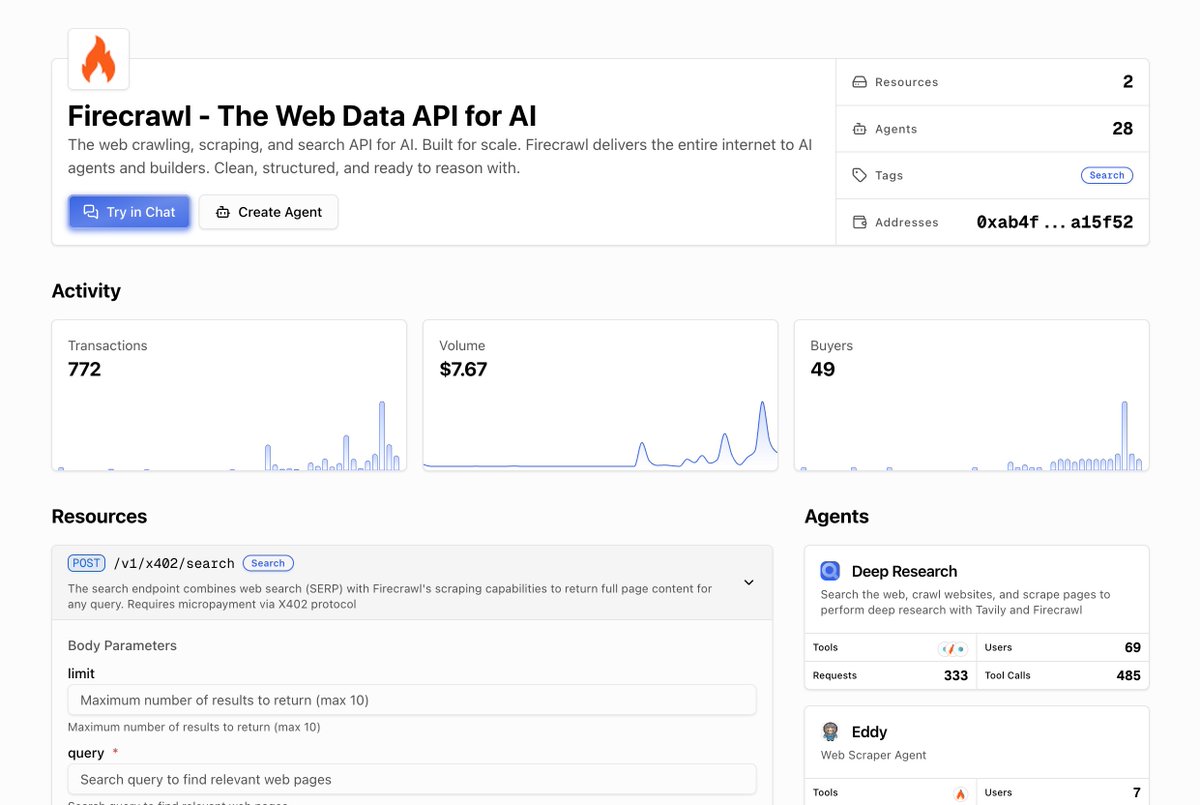
Task: Click the 0xab4f...a15f52 address
Action: (x=1055, y=222)
